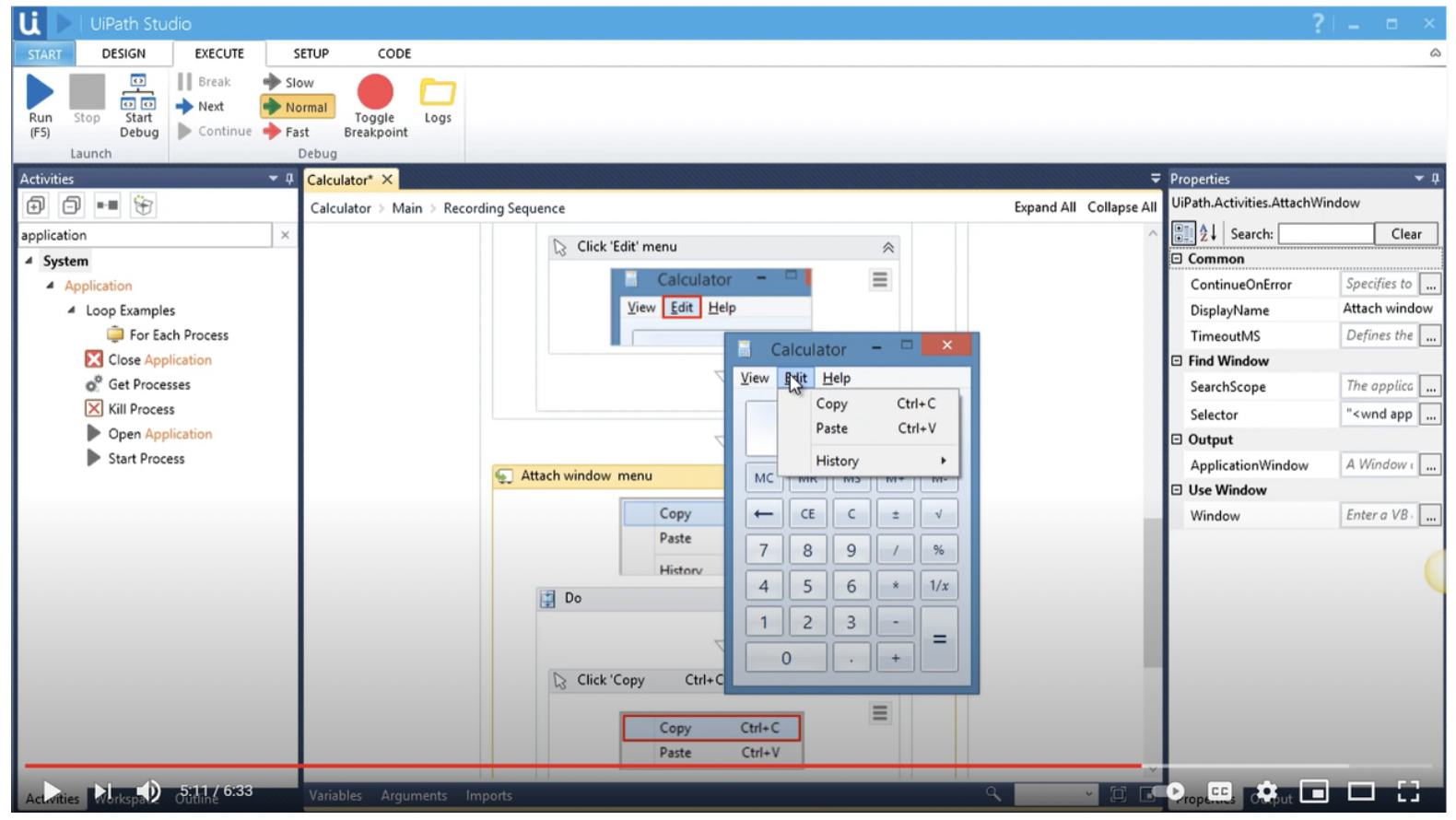The width and height of the screenshot is (1456, 820).
Task: Enter fullscreen in the video player
Action: (1408, 791)
